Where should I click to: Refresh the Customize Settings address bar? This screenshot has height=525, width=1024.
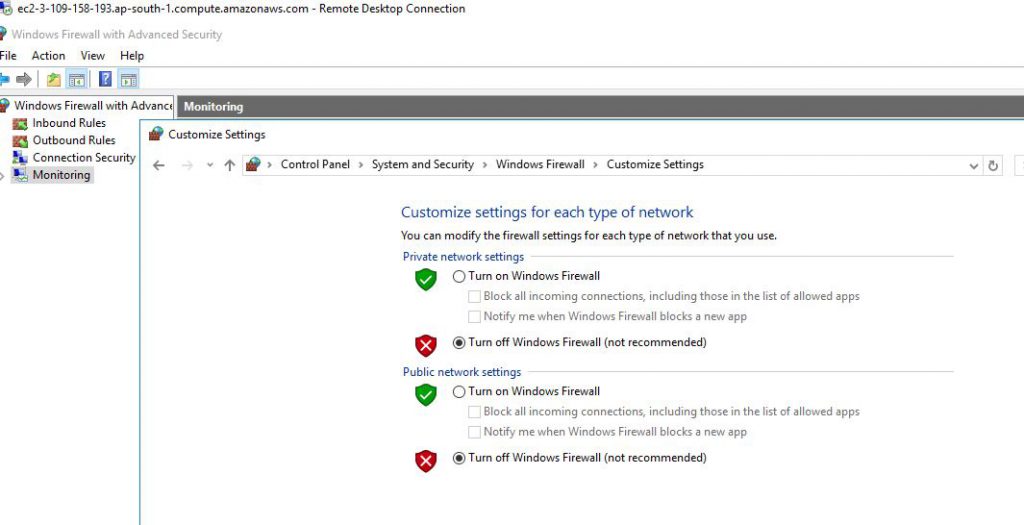tap(993, 165)
